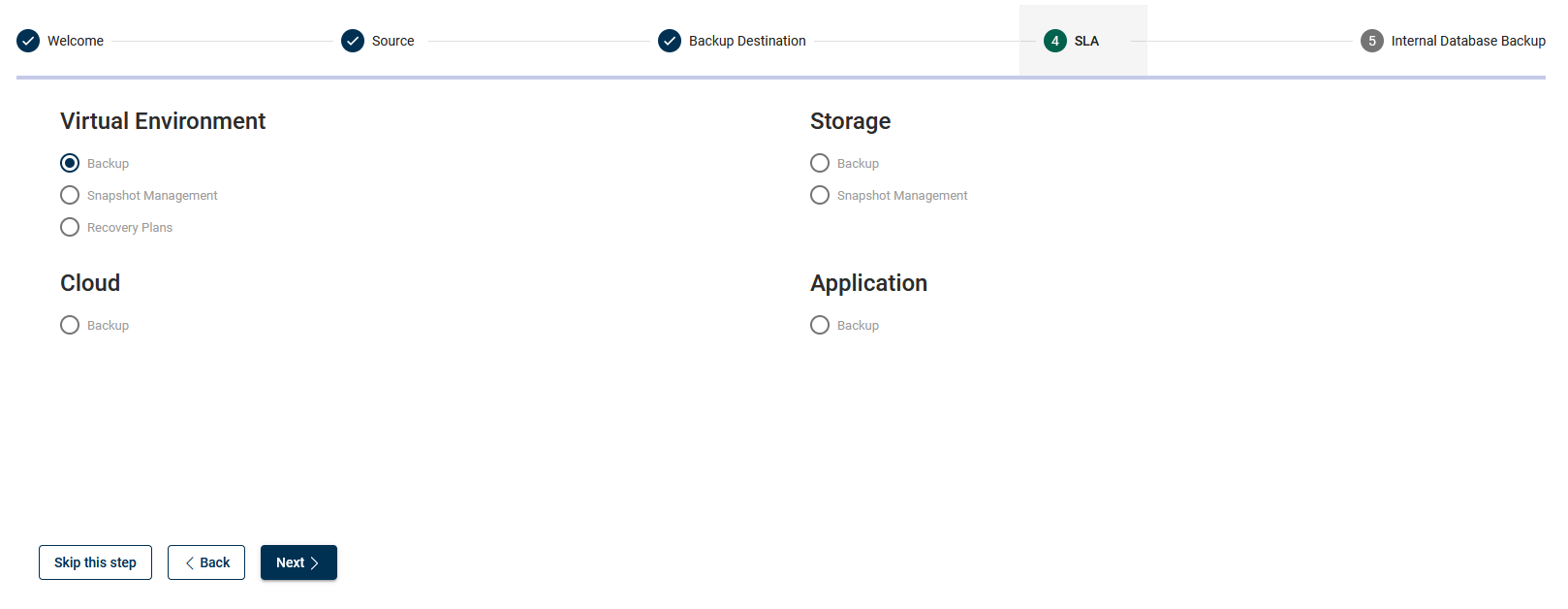1568x609 pixels.
Task: Go to the Welcome wizard step
Action: (x=76, y=41)
